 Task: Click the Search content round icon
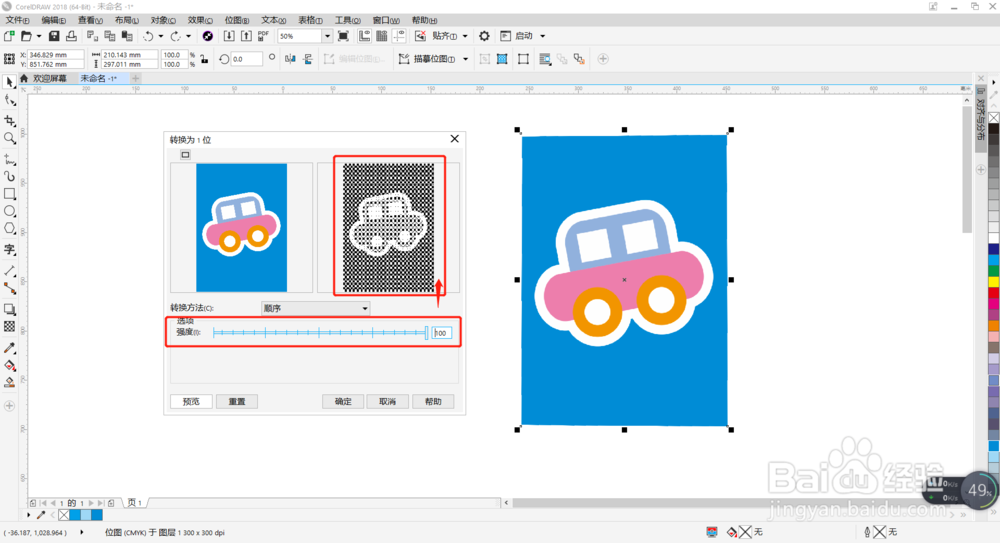207,36
